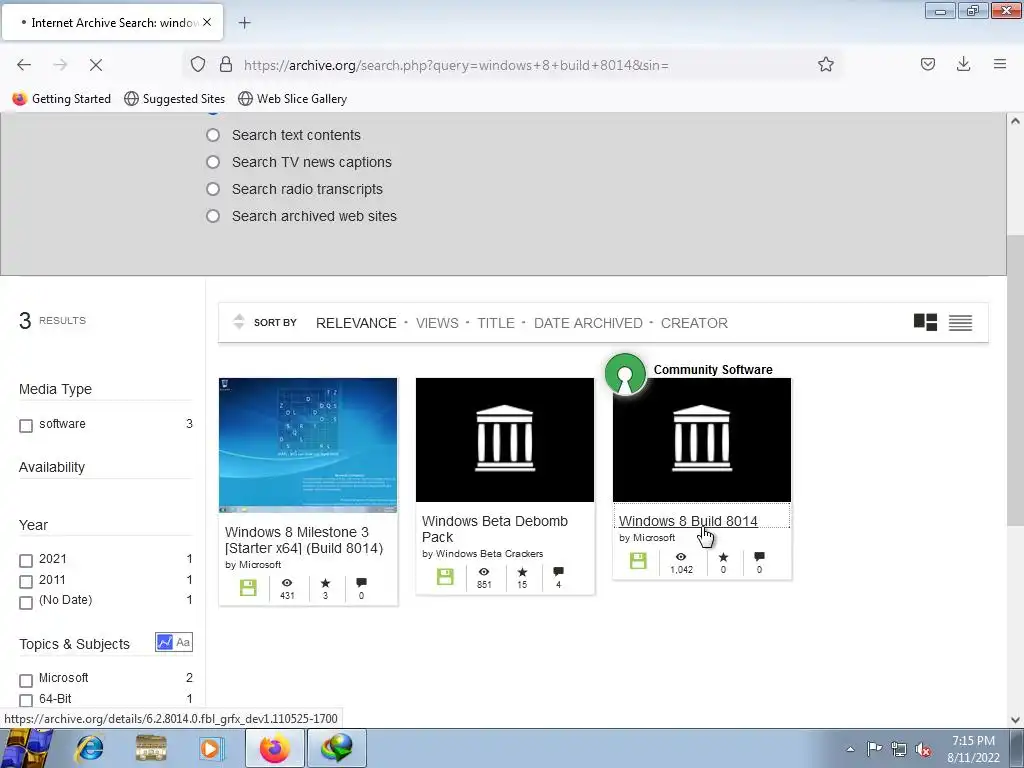This screenshot has width=1024, height=768.
Task: Click the taskbar clock showing 7:15 PM
Action: (x=973, y=749)
